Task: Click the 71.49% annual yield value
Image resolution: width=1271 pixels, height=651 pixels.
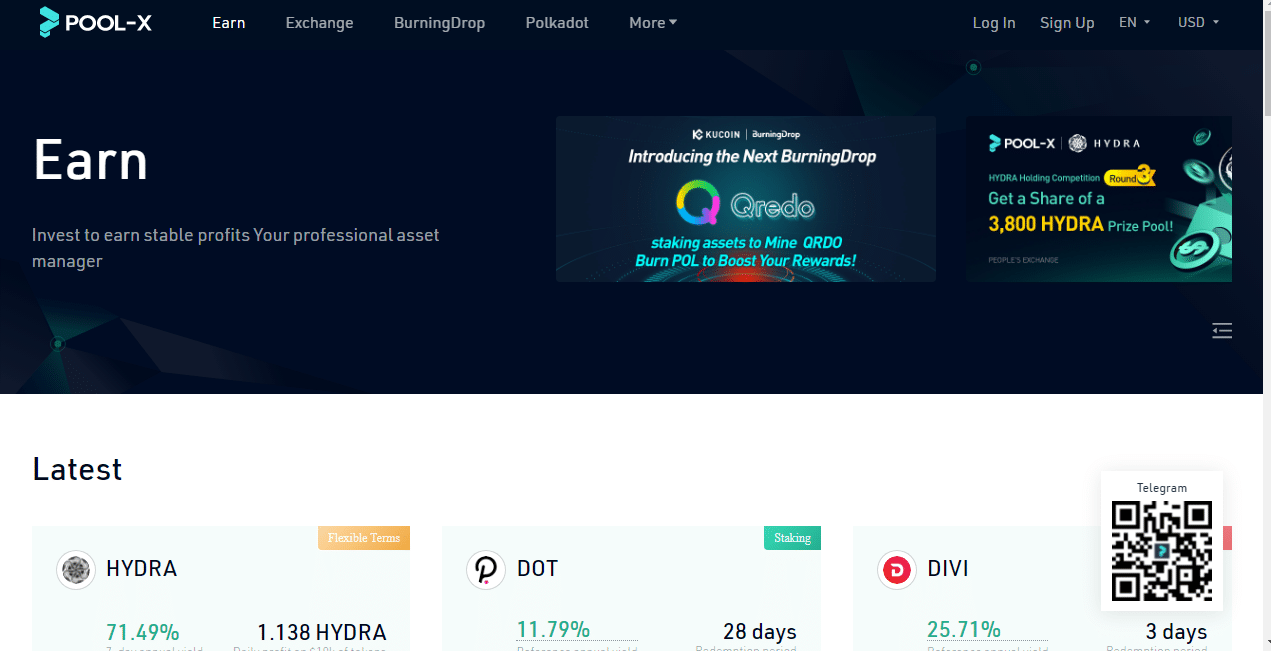Action: pyautogui.click(x=143, y=632)
